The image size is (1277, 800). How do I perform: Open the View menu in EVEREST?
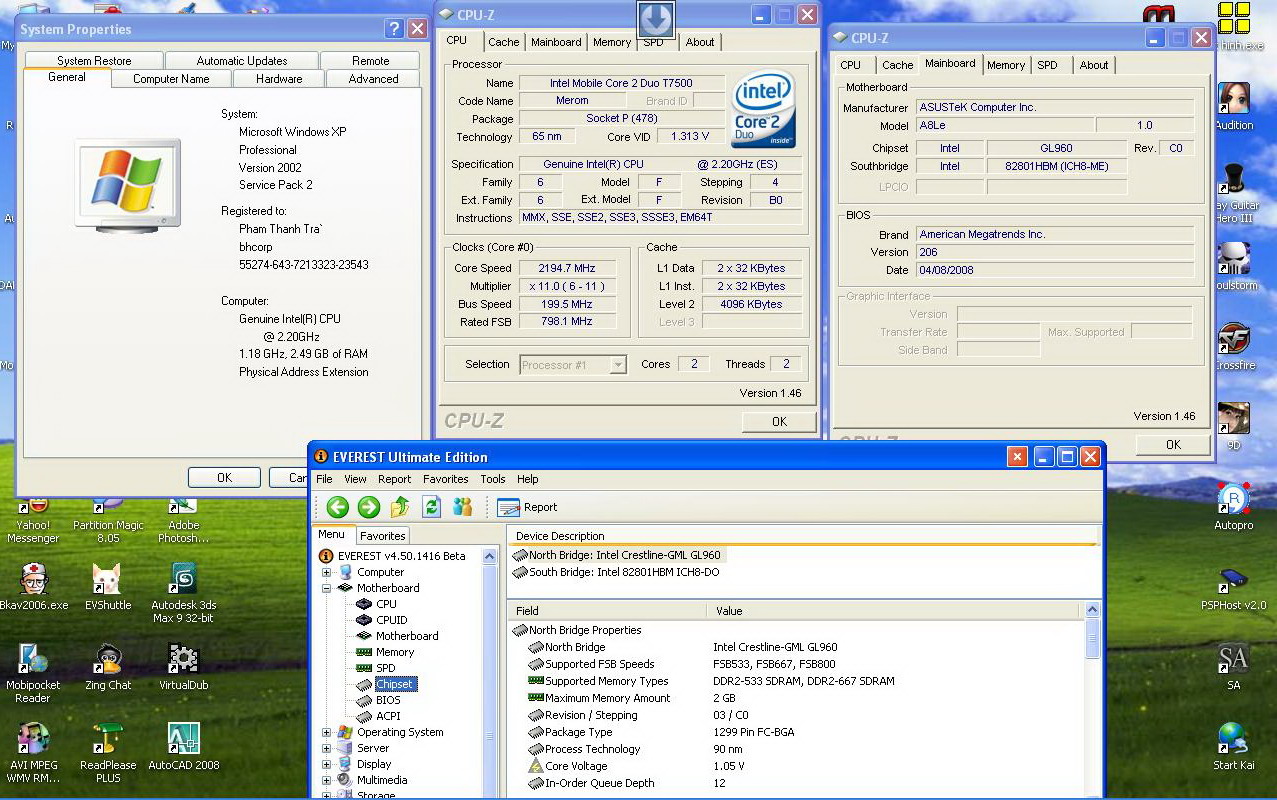point(355,479)
